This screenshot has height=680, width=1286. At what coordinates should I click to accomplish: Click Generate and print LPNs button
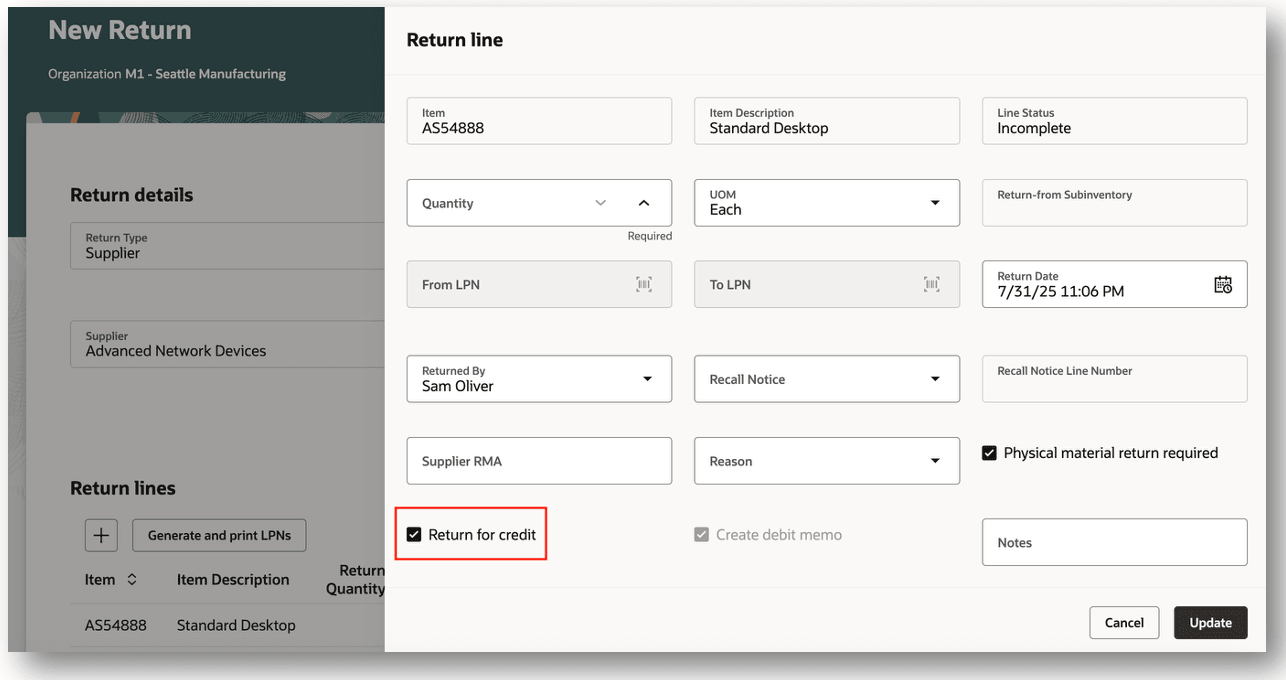click(x=219, y=535)
